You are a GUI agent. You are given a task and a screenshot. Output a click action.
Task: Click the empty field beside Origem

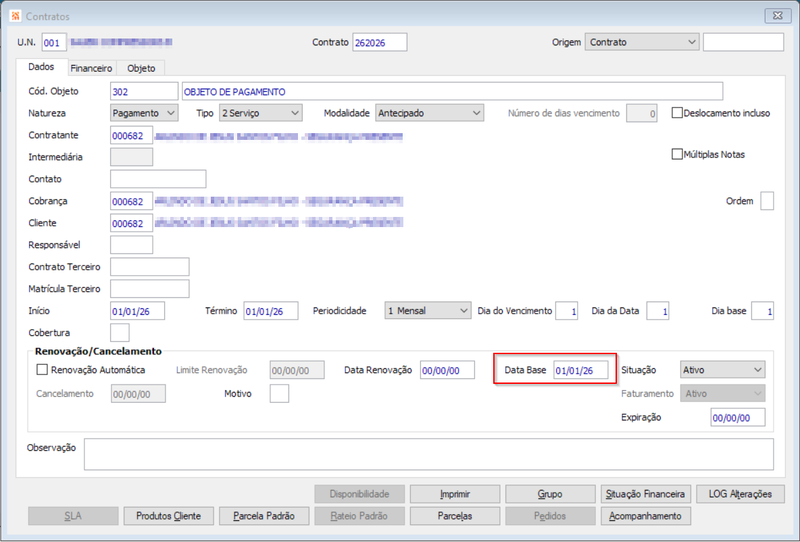point(743,42)
